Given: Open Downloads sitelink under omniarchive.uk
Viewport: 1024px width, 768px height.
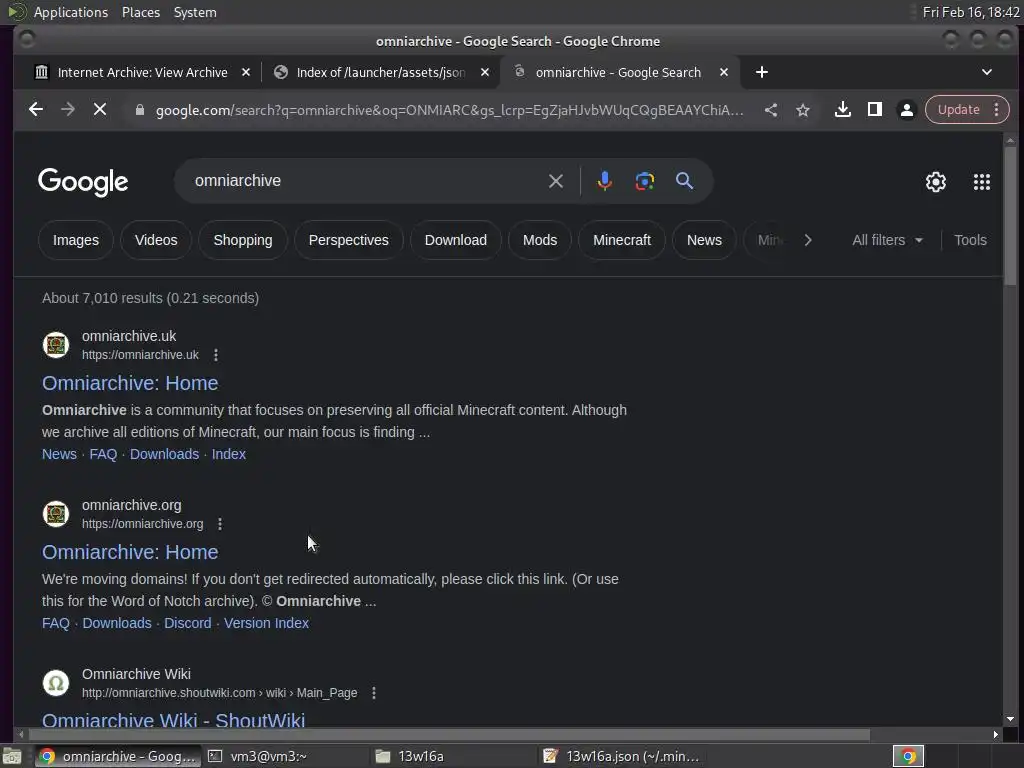Looking at the screenshot, I should click(165, 454).
